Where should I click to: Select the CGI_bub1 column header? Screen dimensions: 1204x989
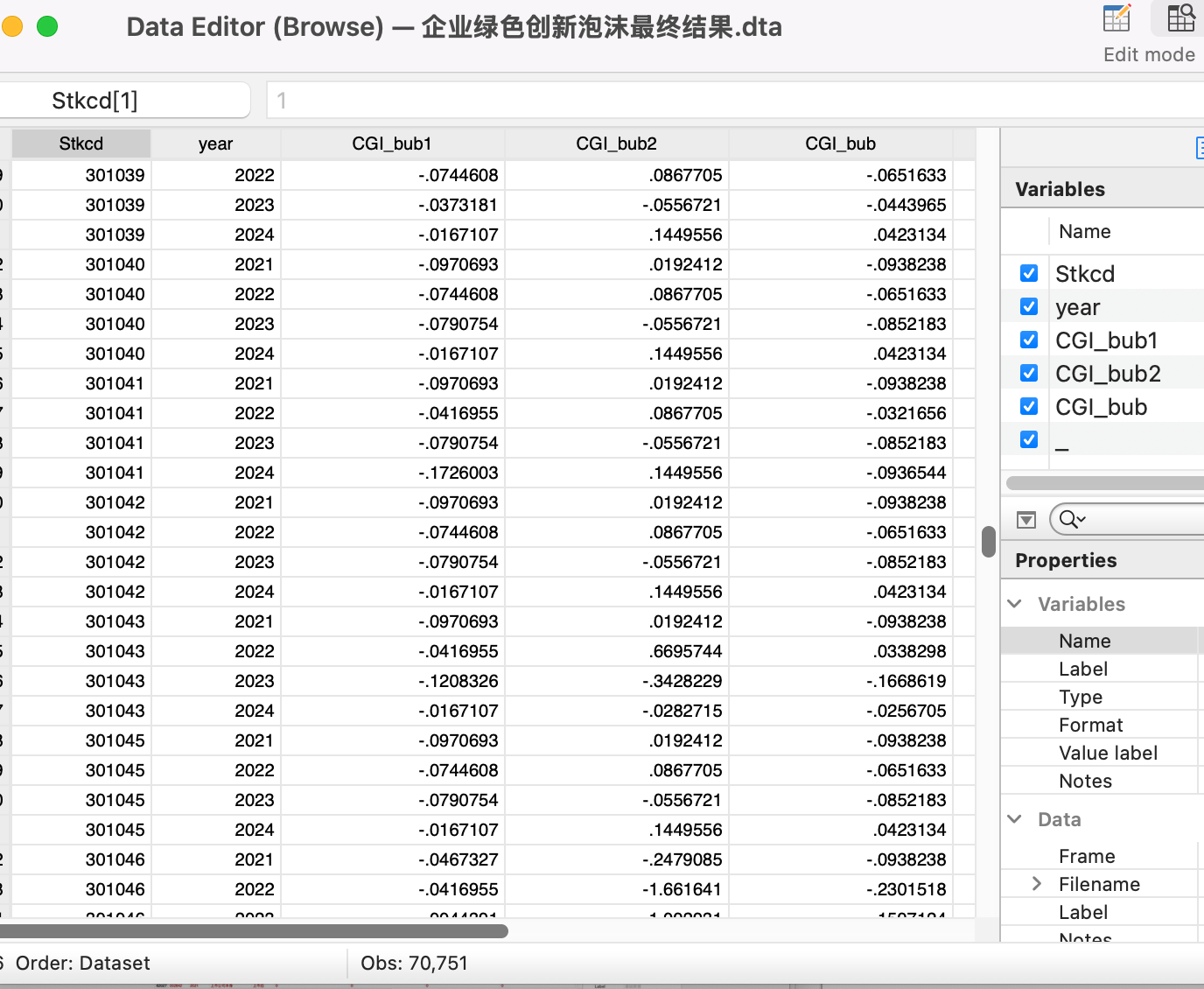pyautogui.click(x=393, y=144)
